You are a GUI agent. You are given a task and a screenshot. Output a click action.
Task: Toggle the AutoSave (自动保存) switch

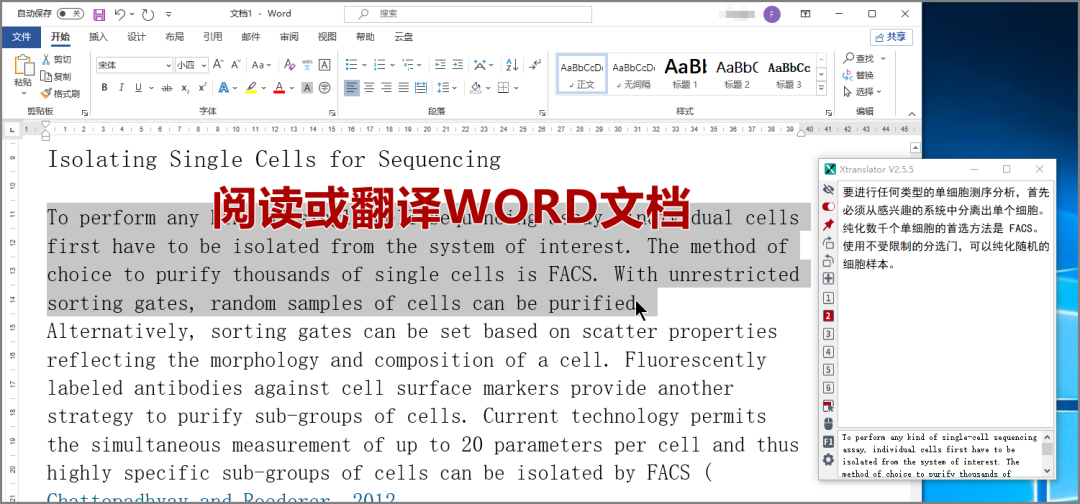pyautogui.click(x=70, y=14)
